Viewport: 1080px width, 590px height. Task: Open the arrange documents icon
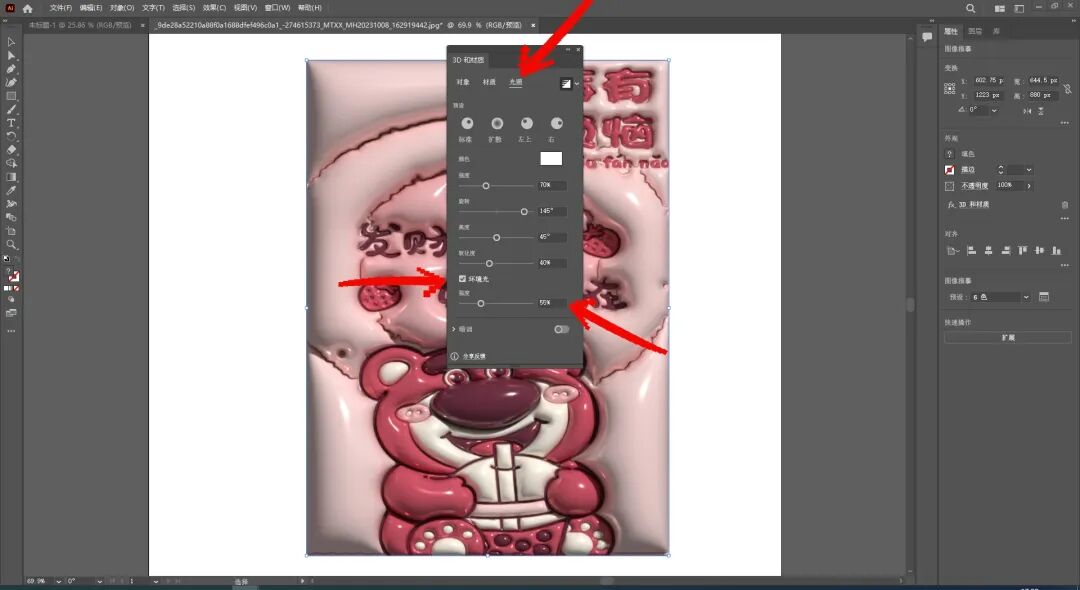pyautogui.click(x=999, y=8)
